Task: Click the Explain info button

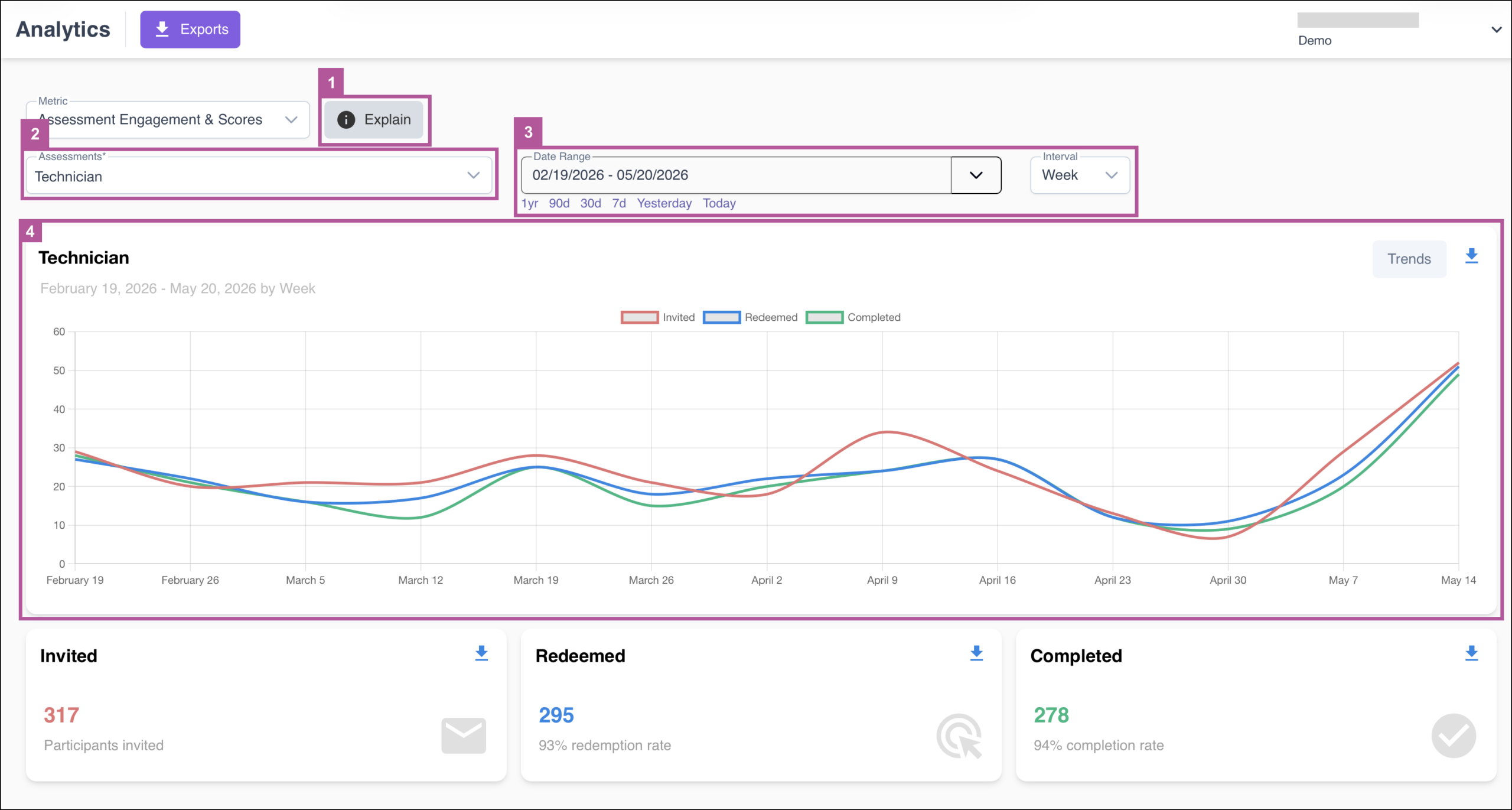Action: click(374, 120)
